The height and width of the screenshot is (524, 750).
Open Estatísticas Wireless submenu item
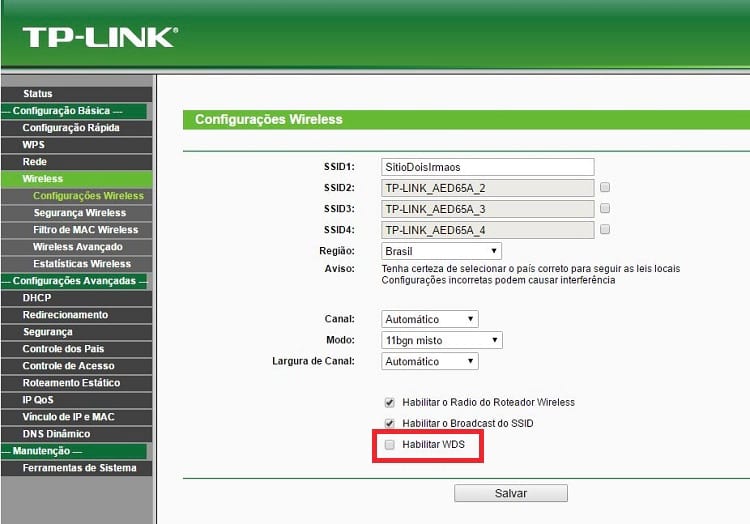tap(77, 264)
